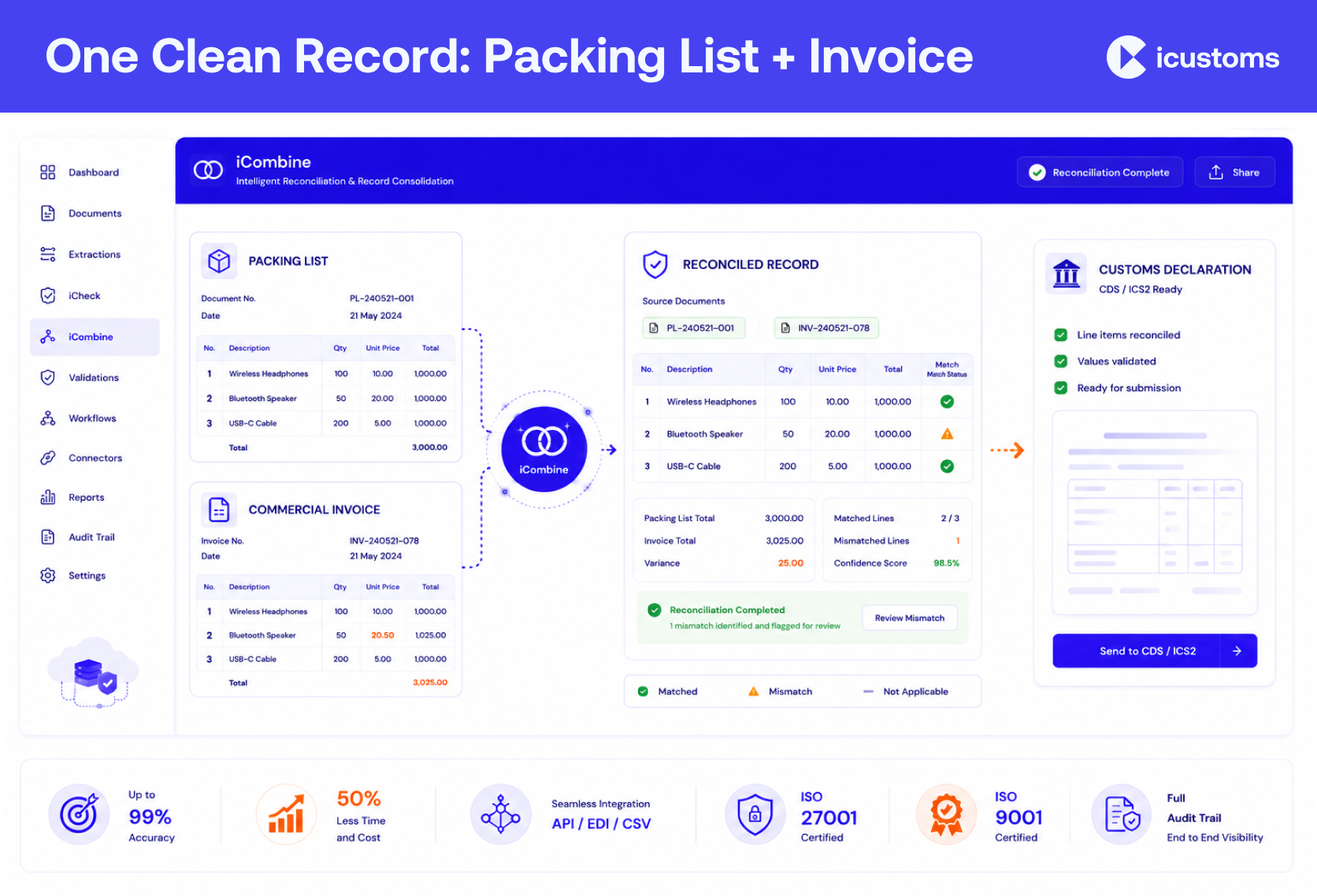1317x896 pixels.
Task: Click the Reconciled Record shield icon
Action: [x=655, y=265]
